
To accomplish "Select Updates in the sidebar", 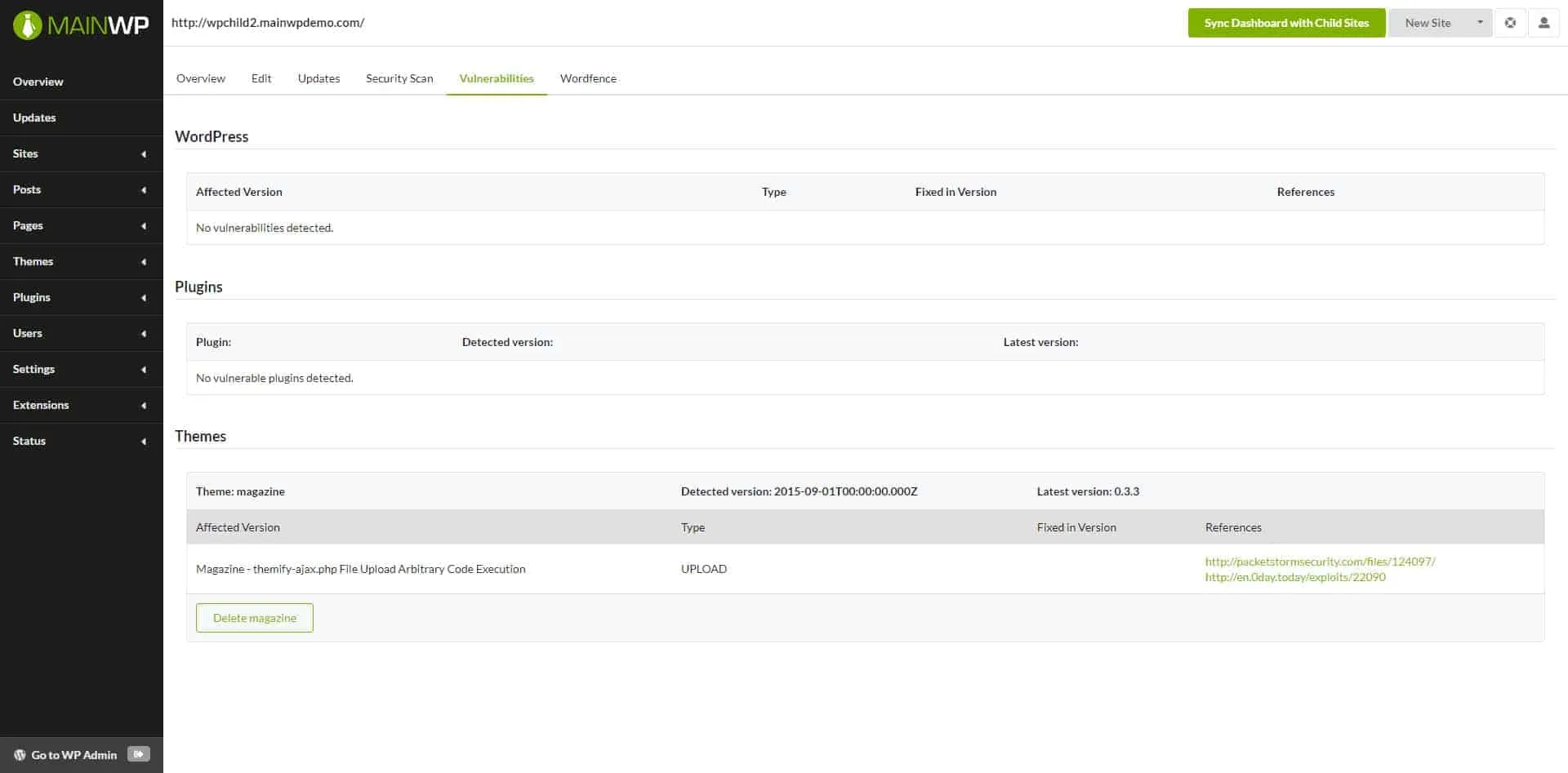I will 34,118.
